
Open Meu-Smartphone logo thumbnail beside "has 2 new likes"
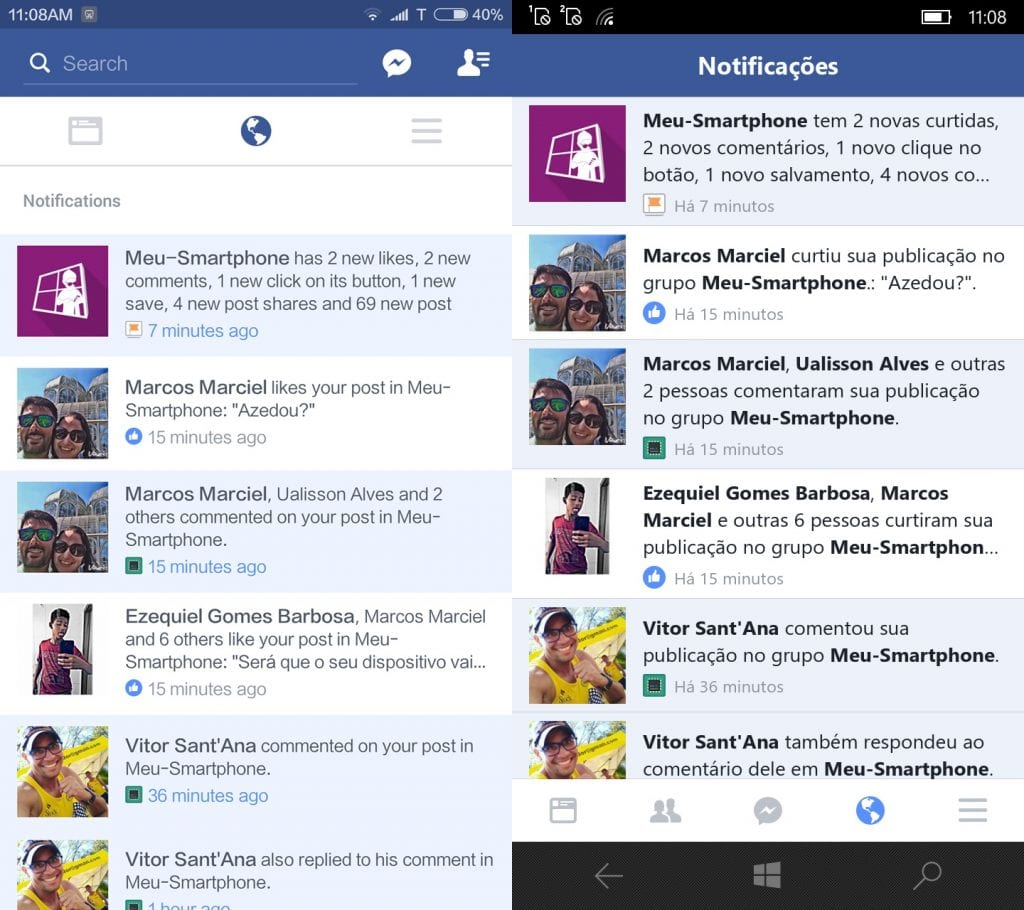(63, 291)
